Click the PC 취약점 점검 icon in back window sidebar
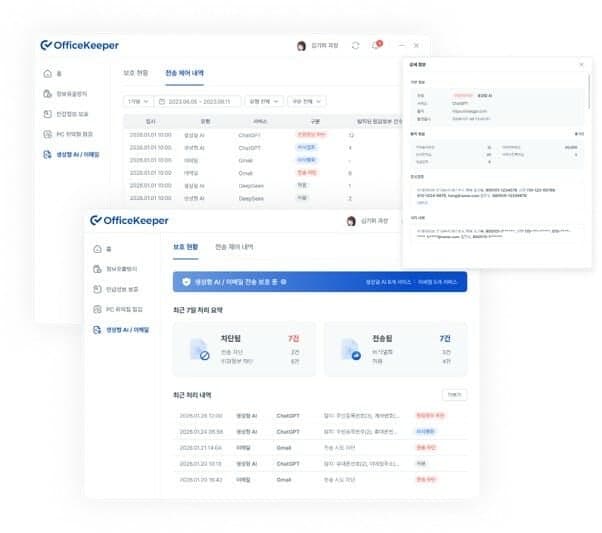The width and height of the screenshot is (602, 533). [48, 134]
